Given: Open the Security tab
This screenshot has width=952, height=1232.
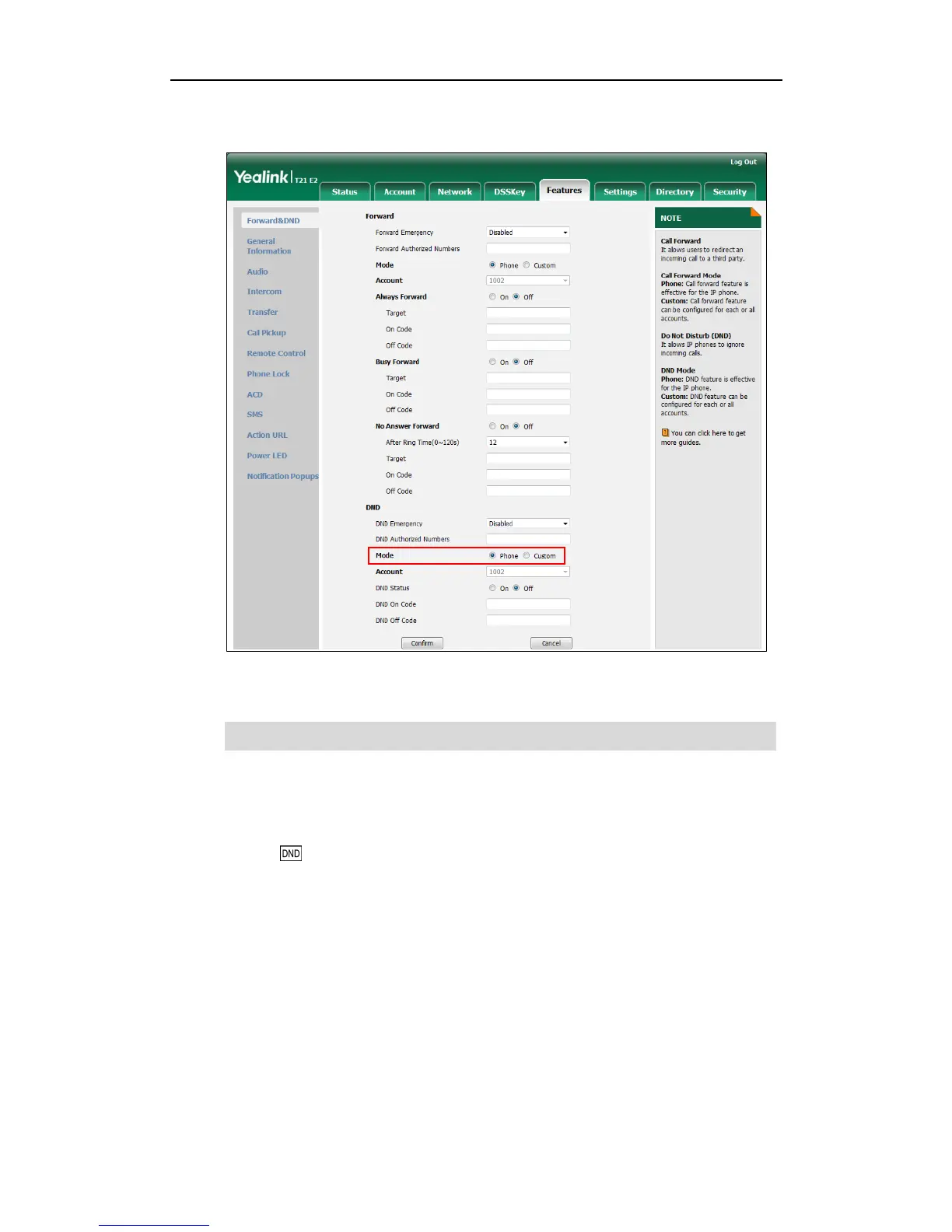Looking at the screenshot, I should pos(730,191).
